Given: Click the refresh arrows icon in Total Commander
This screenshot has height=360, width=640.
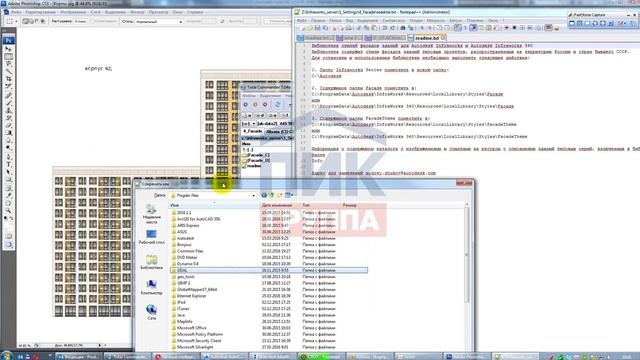Looking at the screenshot, I should (x=278, y=104).
